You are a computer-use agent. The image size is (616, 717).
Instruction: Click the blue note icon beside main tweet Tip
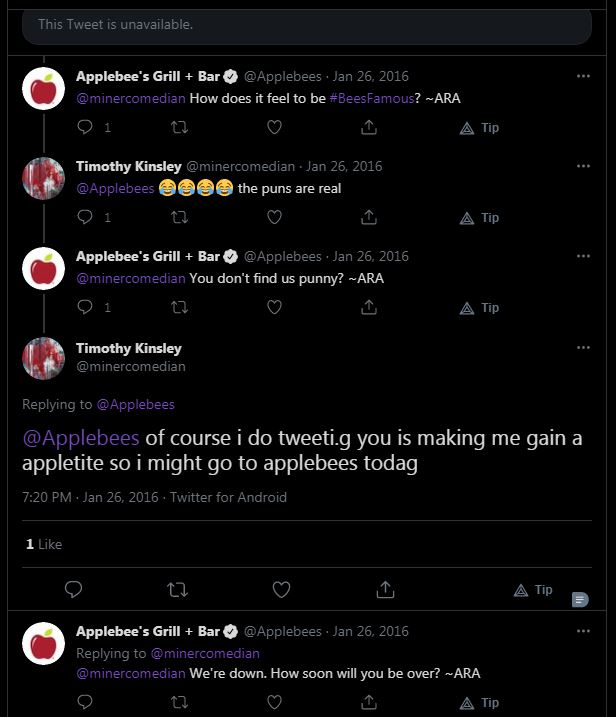[x=580, y=599]
